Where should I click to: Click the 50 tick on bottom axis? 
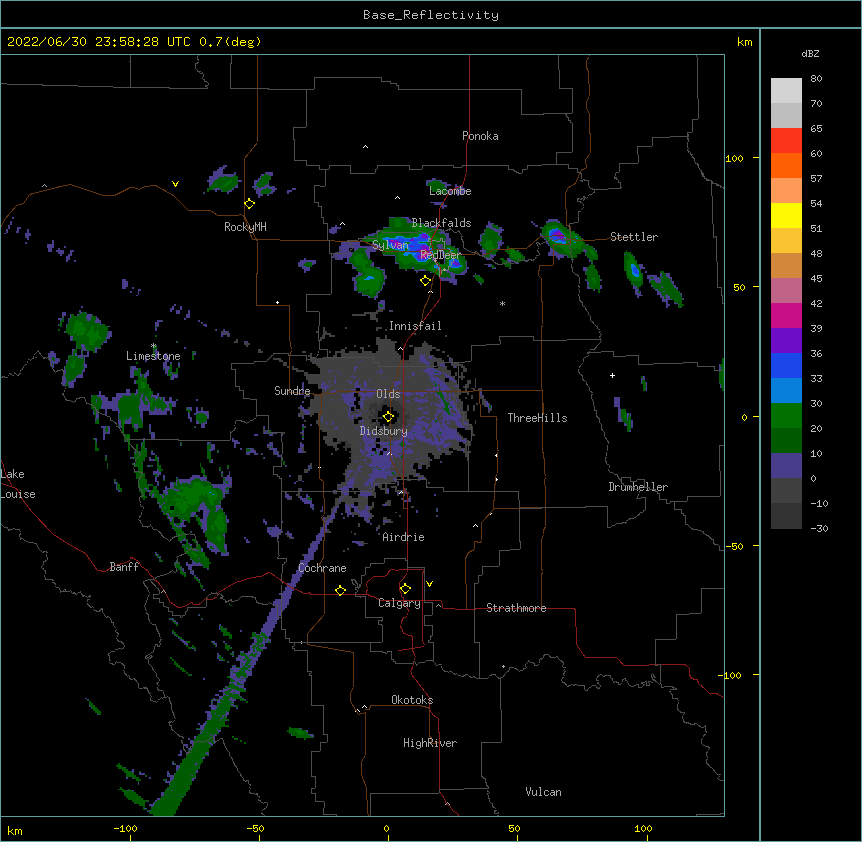click(515, 828)
